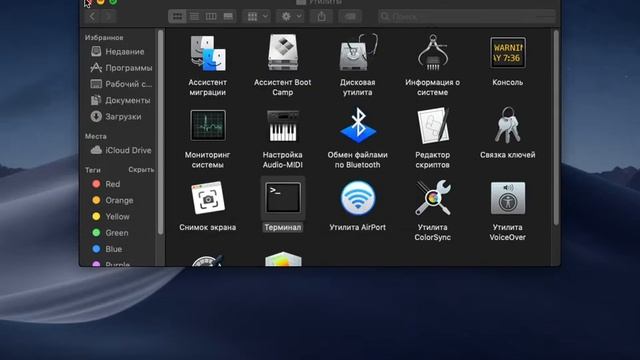Select the Blue tag

108,249
